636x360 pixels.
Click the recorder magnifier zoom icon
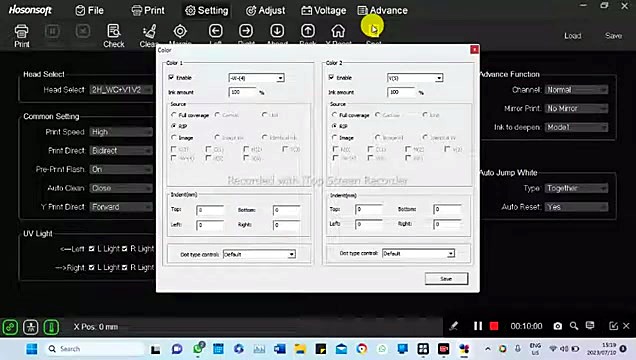574,326
